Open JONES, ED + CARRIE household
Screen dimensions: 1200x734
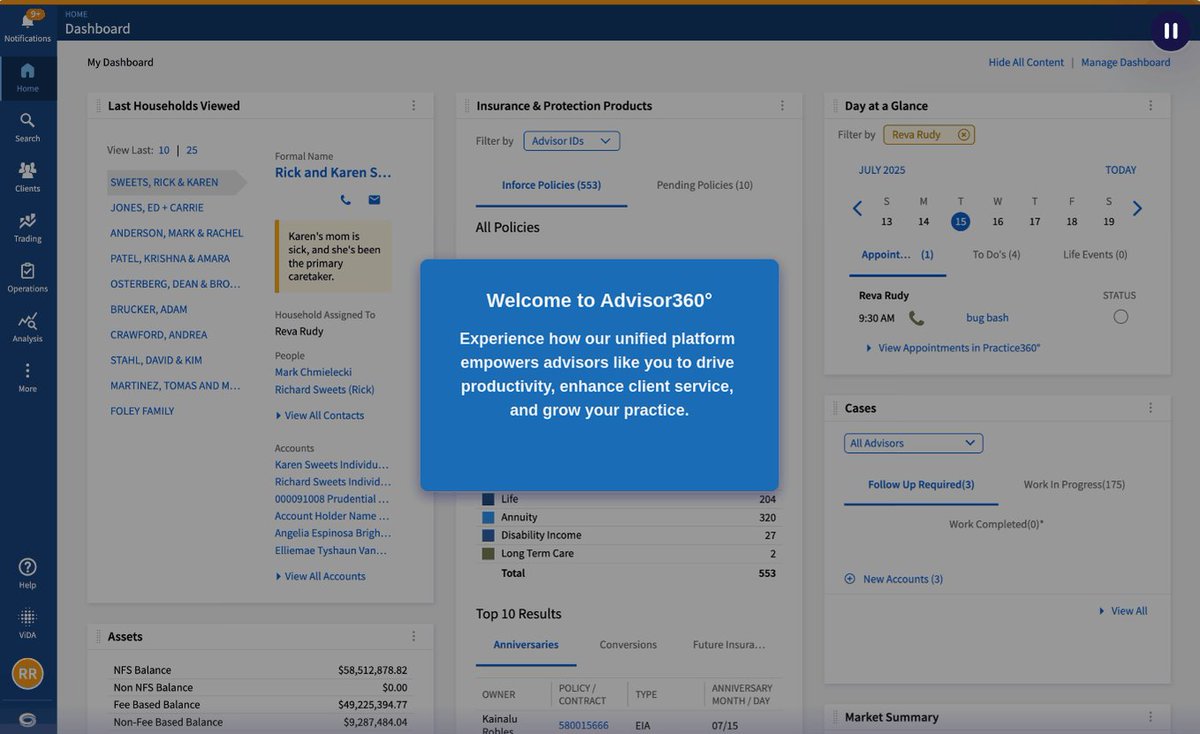157,208
